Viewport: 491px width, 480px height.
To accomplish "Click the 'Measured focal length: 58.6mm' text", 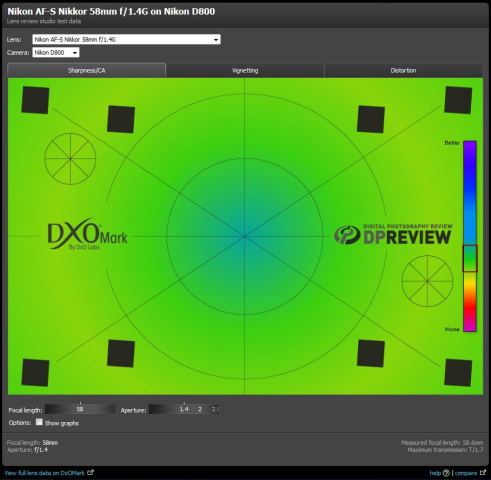I will (442, 443).
